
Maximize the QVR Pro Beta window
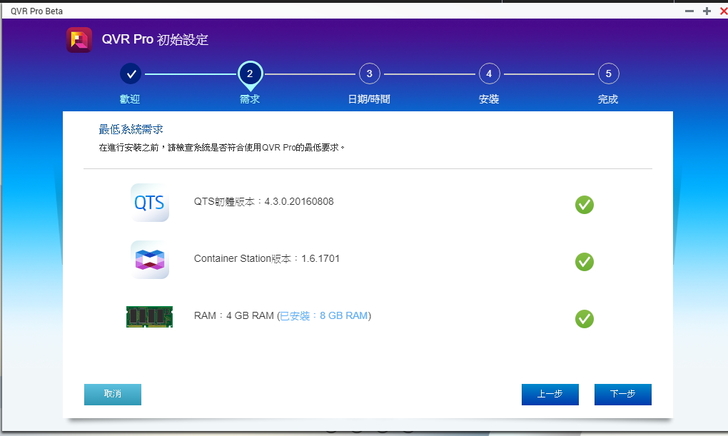707,11
